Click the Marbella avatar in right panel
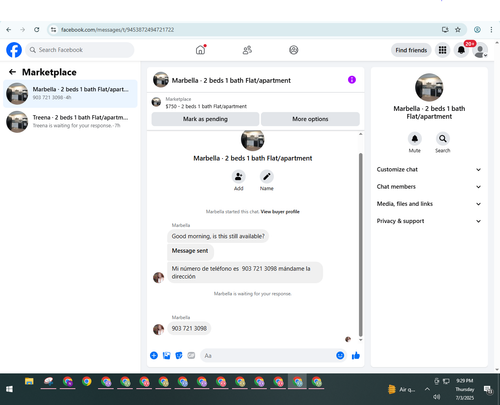500x405 pixels. click(x=429, y=87)
